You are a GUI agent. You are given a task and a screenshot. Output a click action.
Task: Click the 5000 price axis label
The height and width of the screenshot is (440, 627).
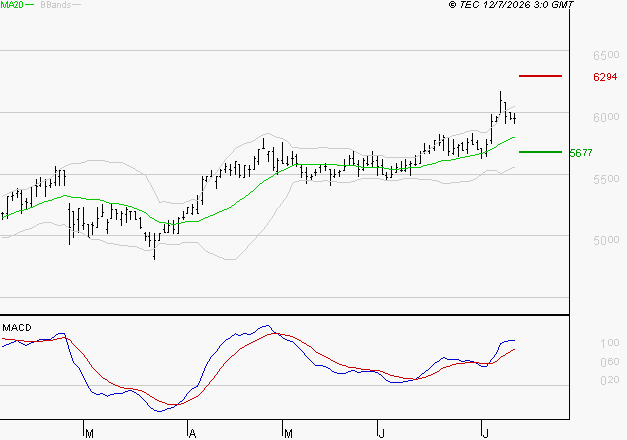click(x=606, y=240)
